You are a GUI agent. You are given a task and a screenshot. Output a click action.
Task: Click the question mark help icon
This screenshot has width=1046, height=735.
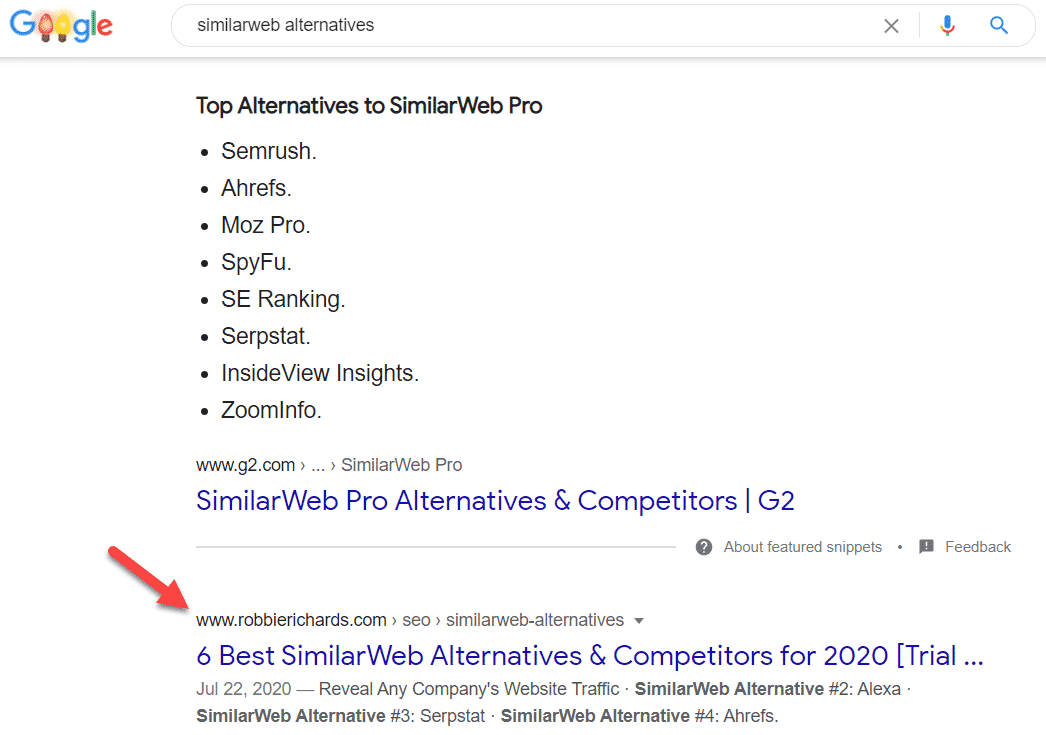704,547
